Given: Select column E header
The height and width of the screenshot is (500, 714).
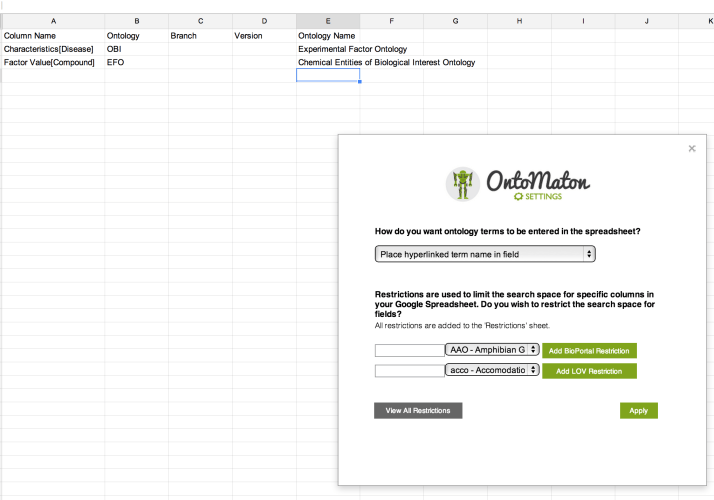Looking at the screenshot, I should 328,21.
